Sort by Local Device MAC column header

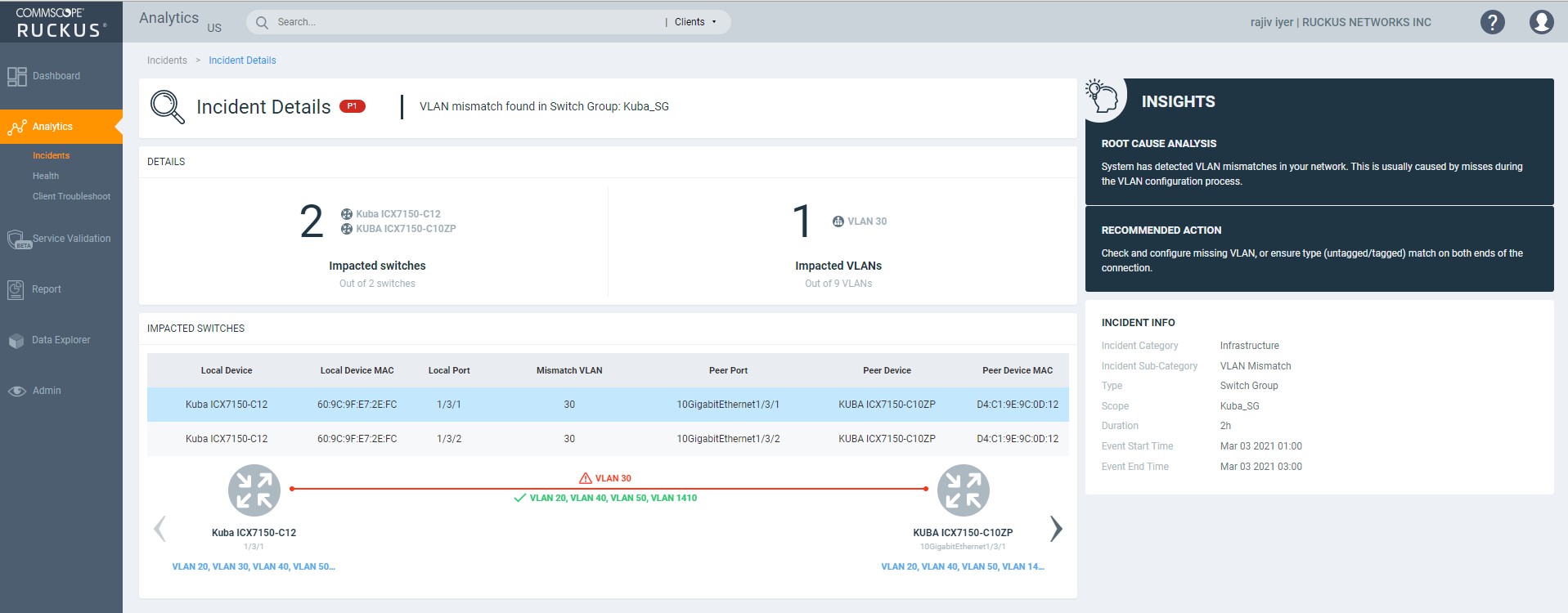357,370
